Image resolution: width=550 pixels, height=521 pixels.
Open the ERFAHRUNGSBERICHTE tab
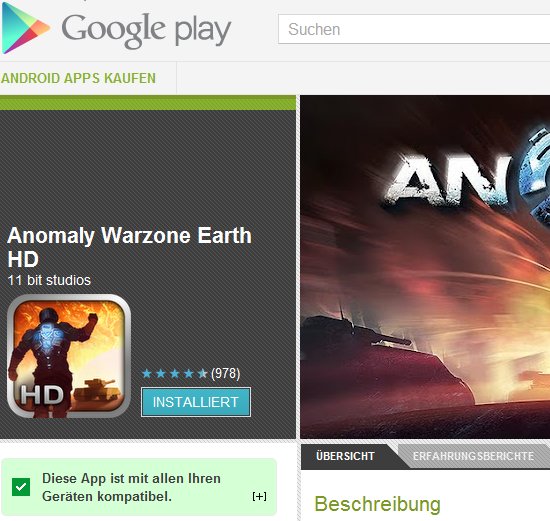click(x=473, y=456)
